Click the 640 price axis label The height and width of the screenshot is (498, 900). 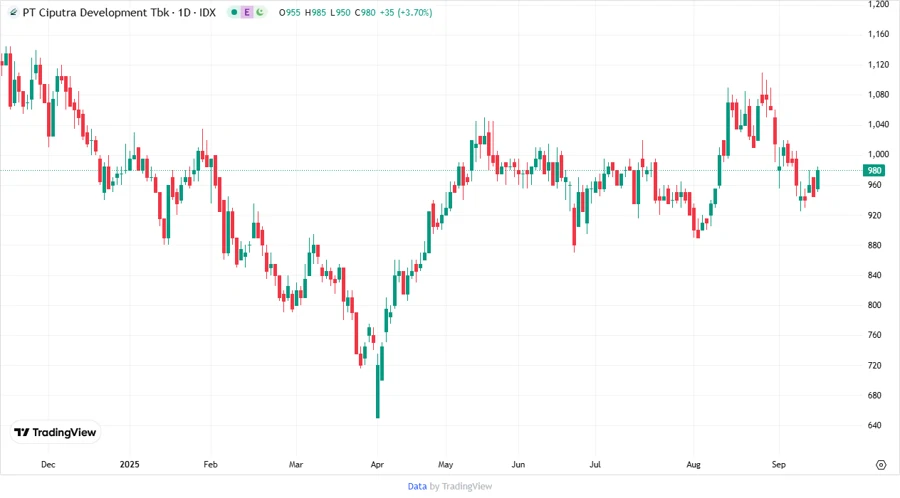click(874, 425)
